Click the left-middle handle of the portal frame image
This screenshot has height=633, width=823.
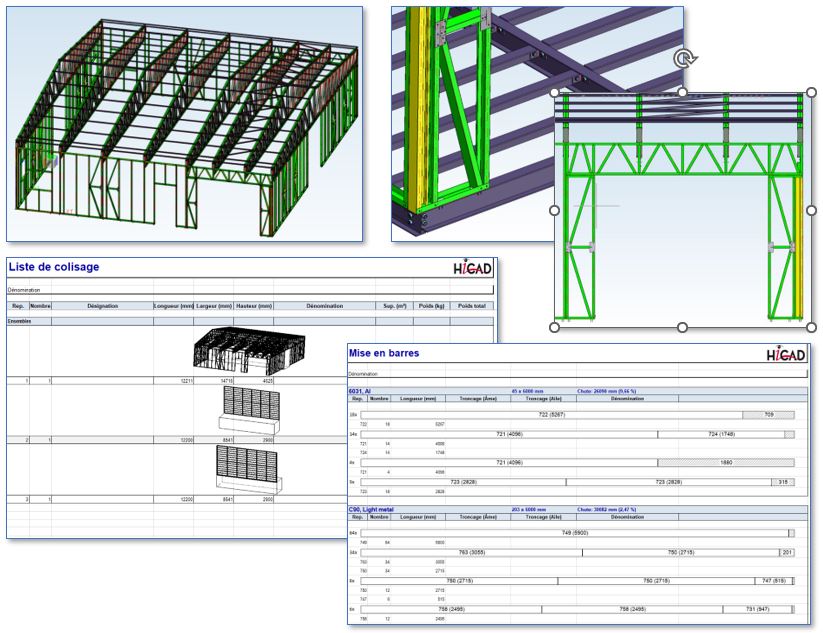[x=554, y=210]
